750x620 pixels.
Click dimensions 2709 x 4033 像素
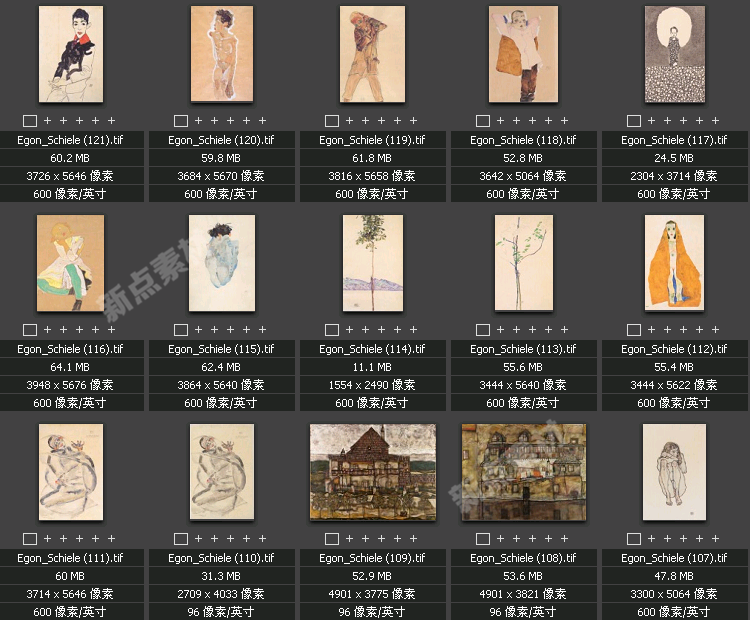coord(221,594)
